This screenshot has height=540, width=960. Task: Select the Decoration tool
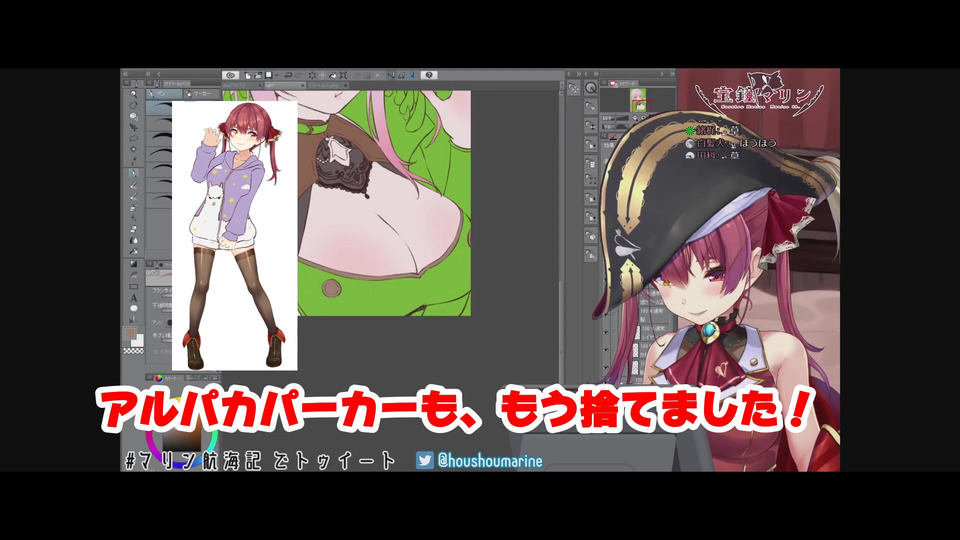133,218
